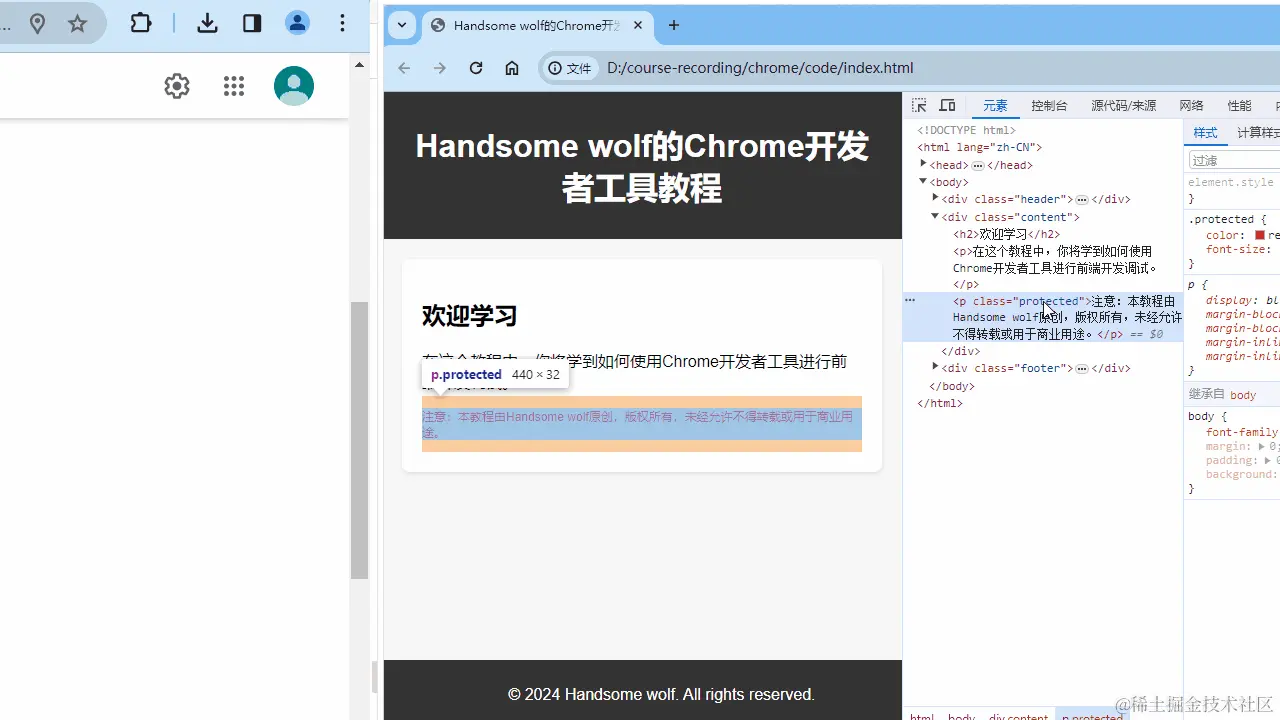This screenshot has width=1280, height=720.
Task: Open the 网络 (Network) tab
Action: (1191, 106)
